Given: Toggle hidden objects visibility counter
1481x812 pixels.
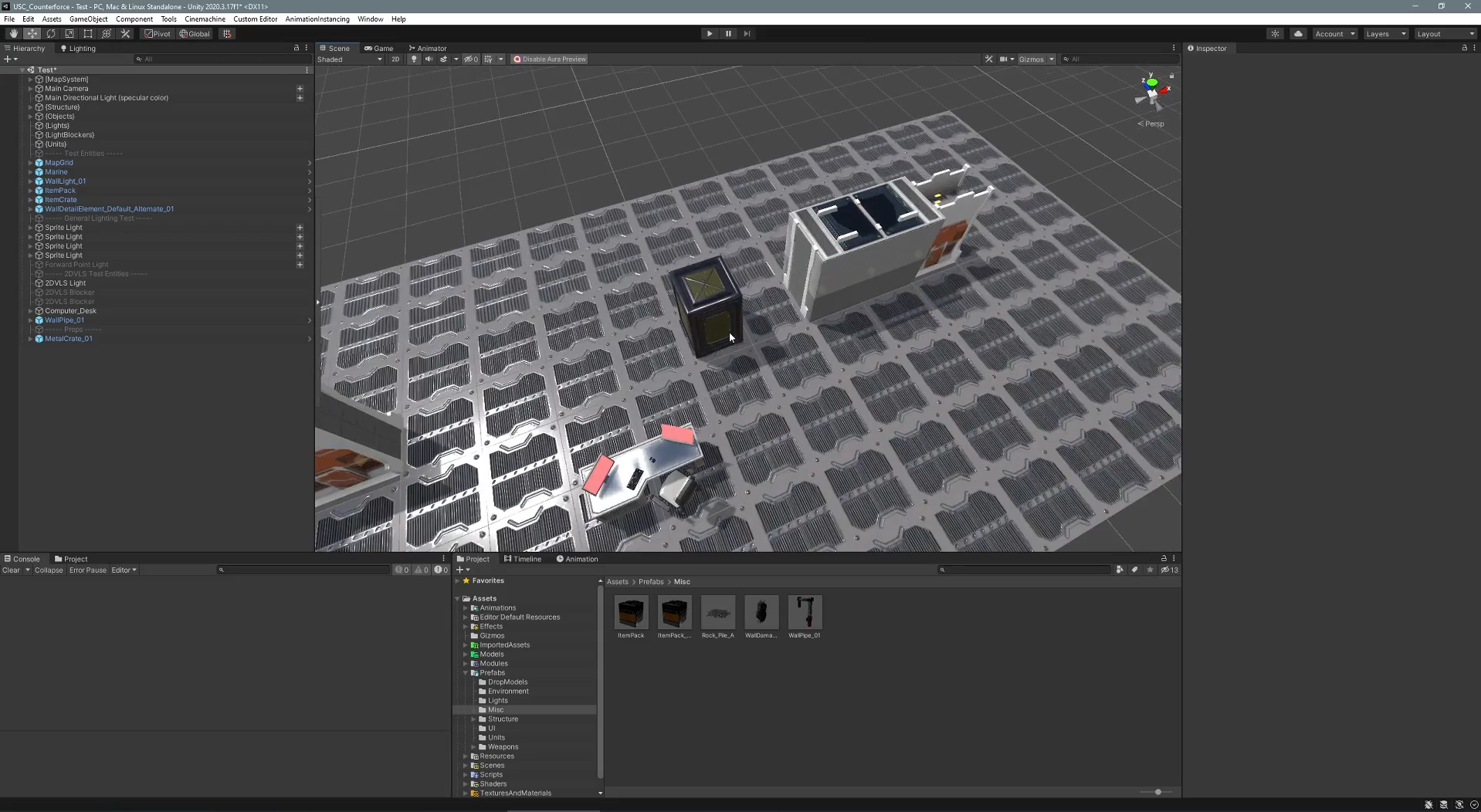Looking at the screenshot, I should click(x=471, y=59).
